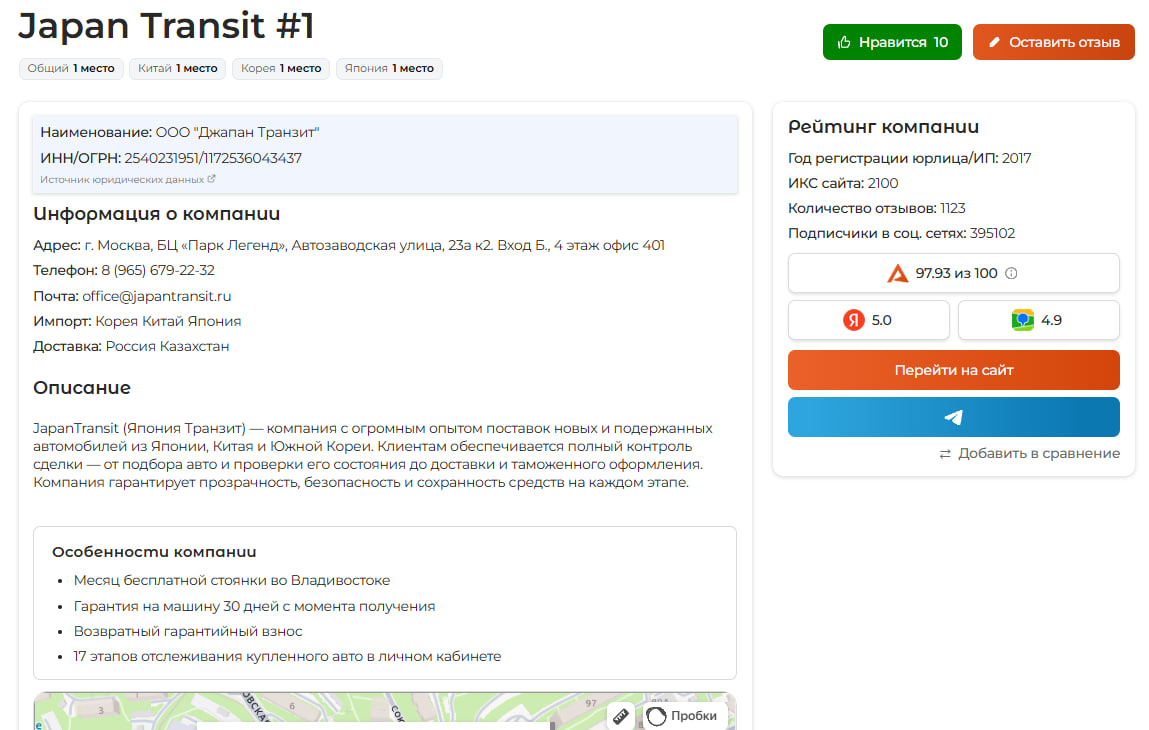1149x730 pixels.
Task: Click the address text containing Автозаводская улица
Action: 374,246
